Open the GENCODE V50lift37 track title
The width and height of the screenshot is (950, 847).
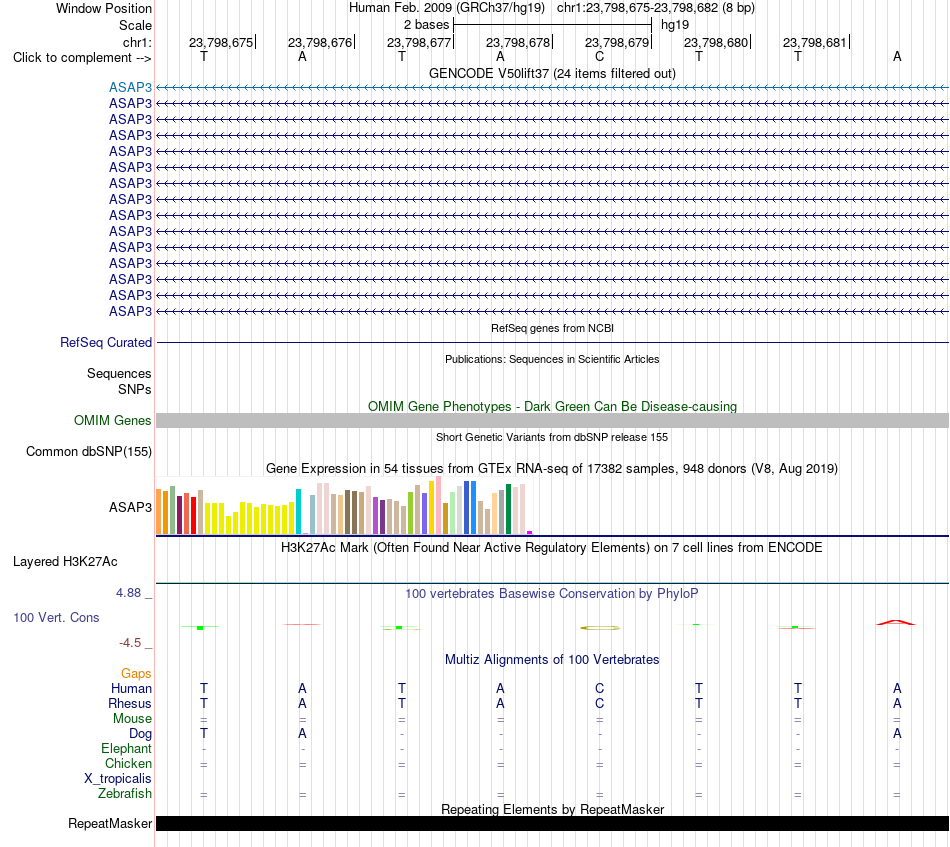click(x=552, y=73)
